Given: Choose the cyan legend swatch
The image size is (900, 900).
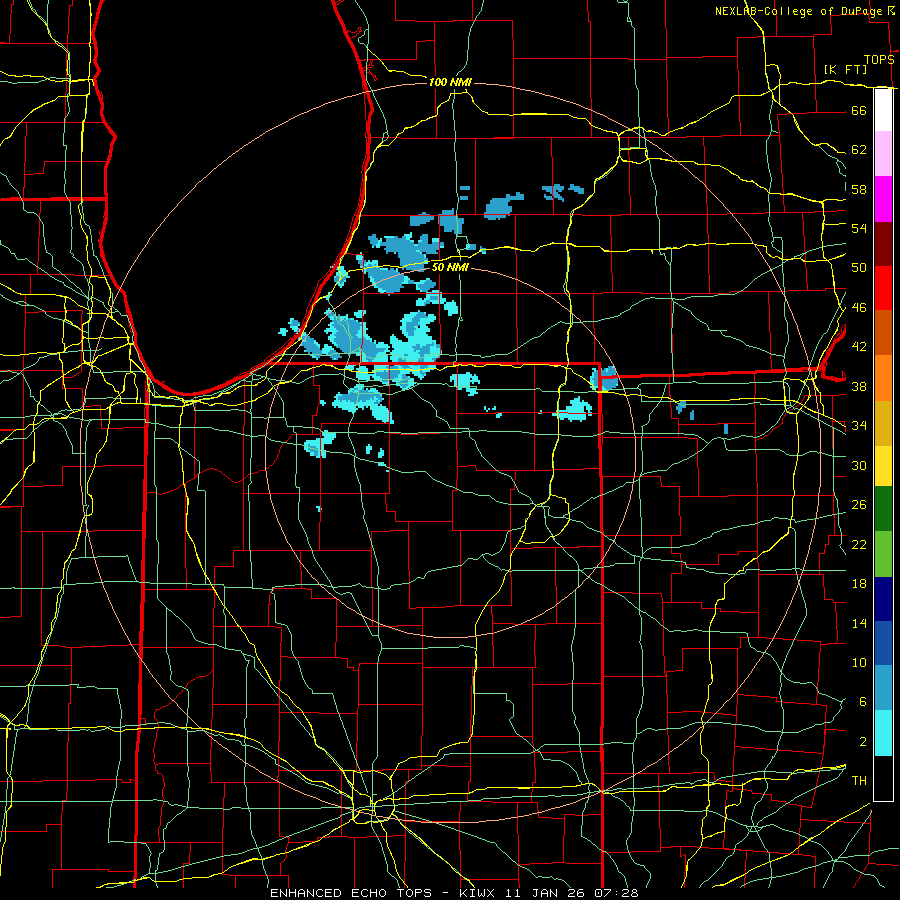Looking at the screenshot, I should (883, 733).
